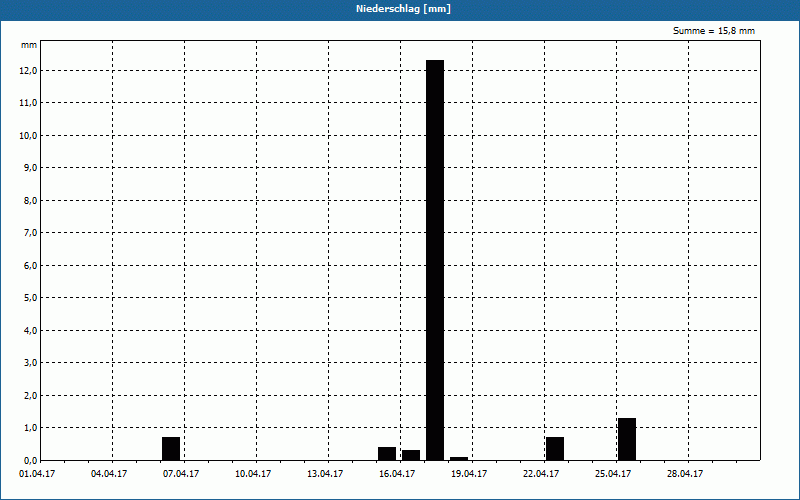Select the bar at 22.04.17
Viewport: 800px width, 500px height.
coord(555,449)
